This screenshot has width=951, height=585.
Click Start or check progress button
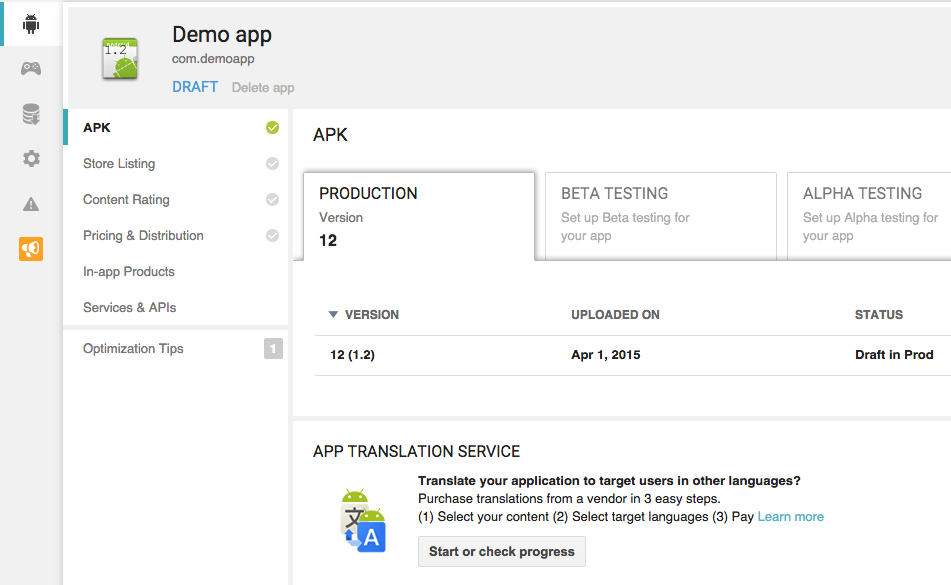(501, 551)
